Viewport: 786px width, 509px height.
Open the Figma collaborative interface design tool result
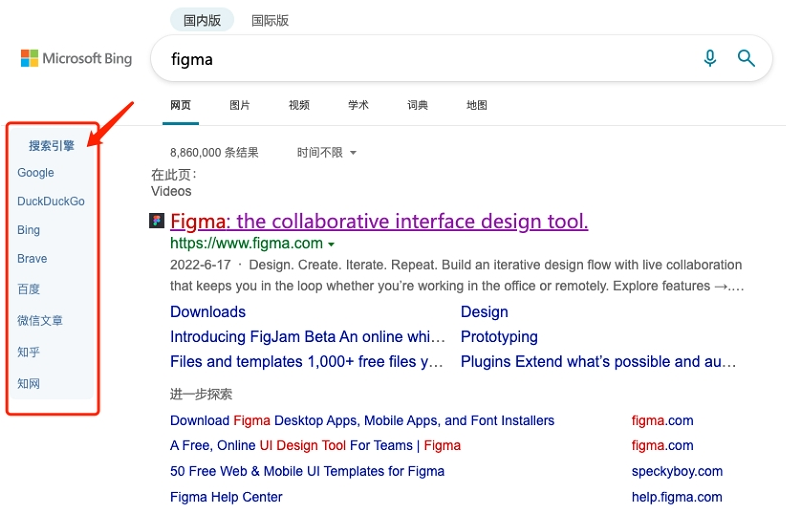click(379, 221)
